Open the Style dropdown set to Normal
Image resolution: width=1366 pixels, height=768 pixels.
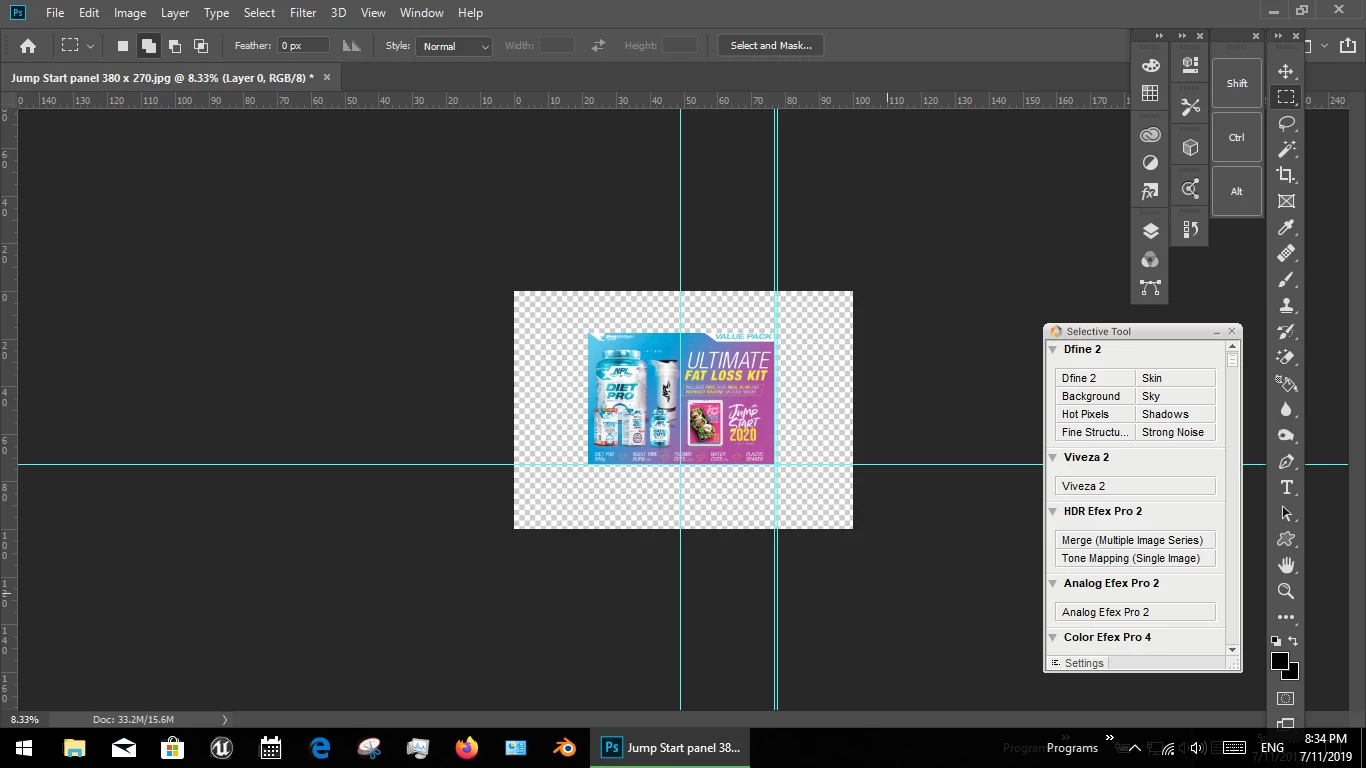pyautogui.click(x=454, y=46)
